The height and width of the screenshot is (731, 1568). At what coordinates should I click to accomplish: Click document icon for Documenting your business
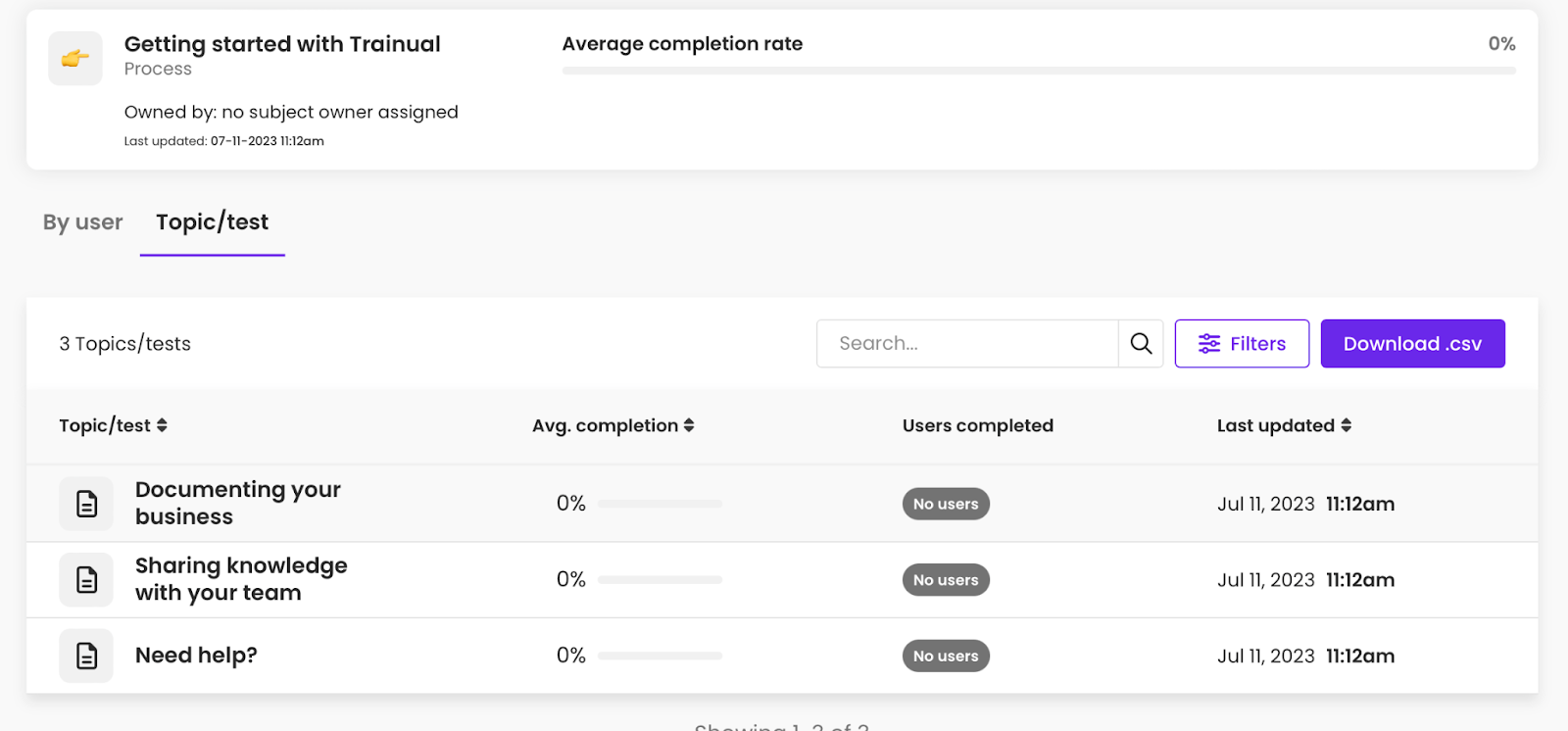86,504
